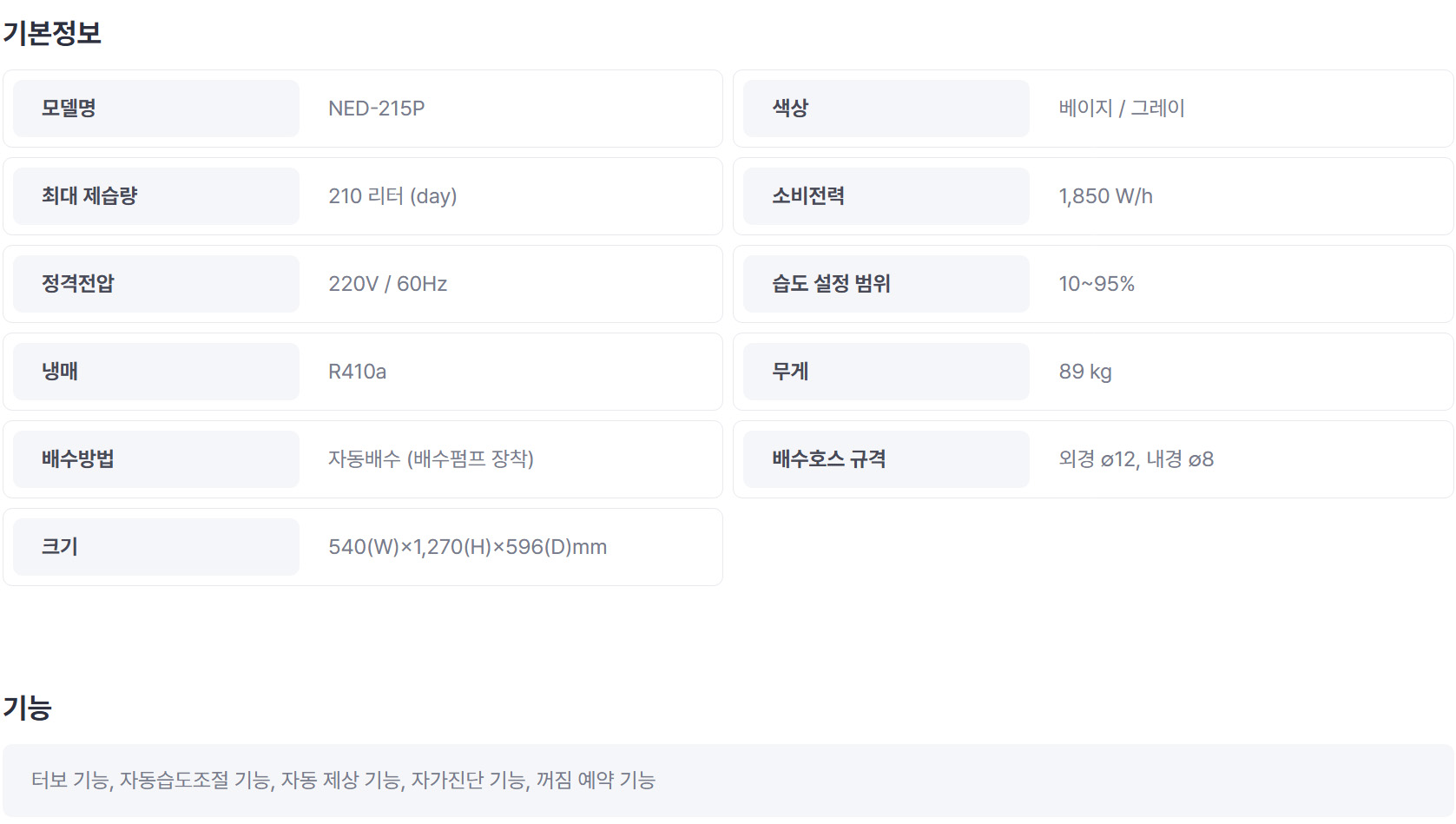The height and width of the screenshot is (824, 1456).
Task: Select the NED-215P model value
Action: 376,109
